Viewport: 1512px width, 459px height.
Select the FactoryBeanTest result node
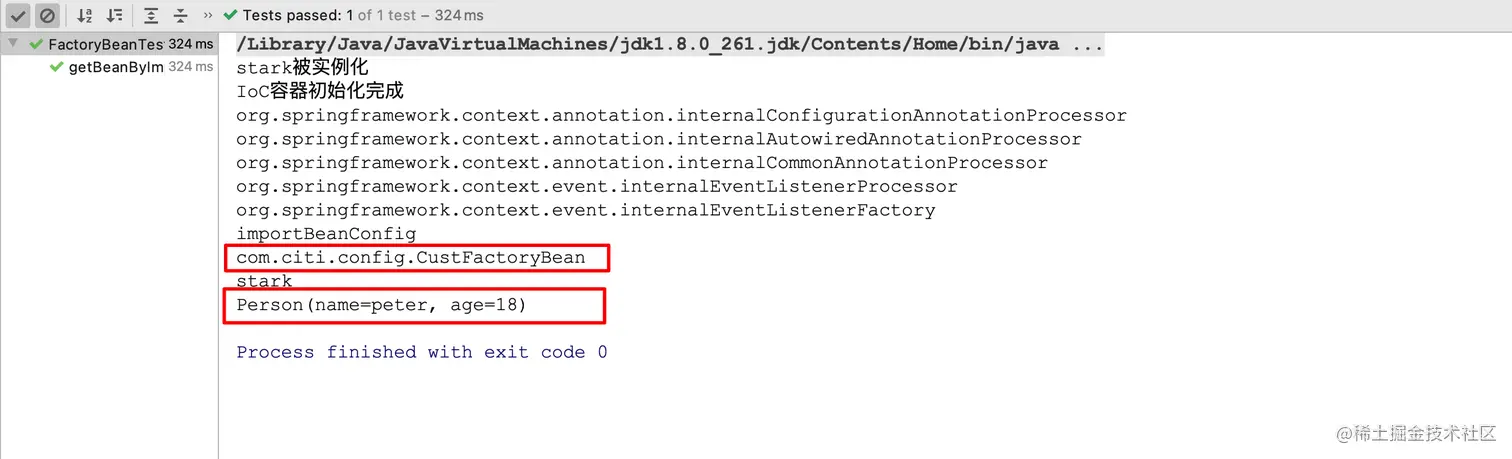tap(109, 44)
